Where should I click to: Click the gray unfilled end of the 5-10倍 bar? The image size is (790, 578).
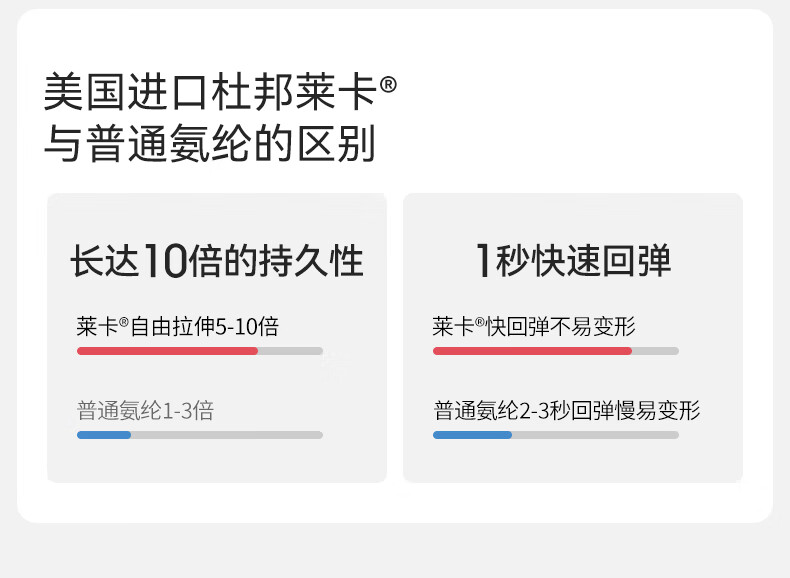click(290, 351)
